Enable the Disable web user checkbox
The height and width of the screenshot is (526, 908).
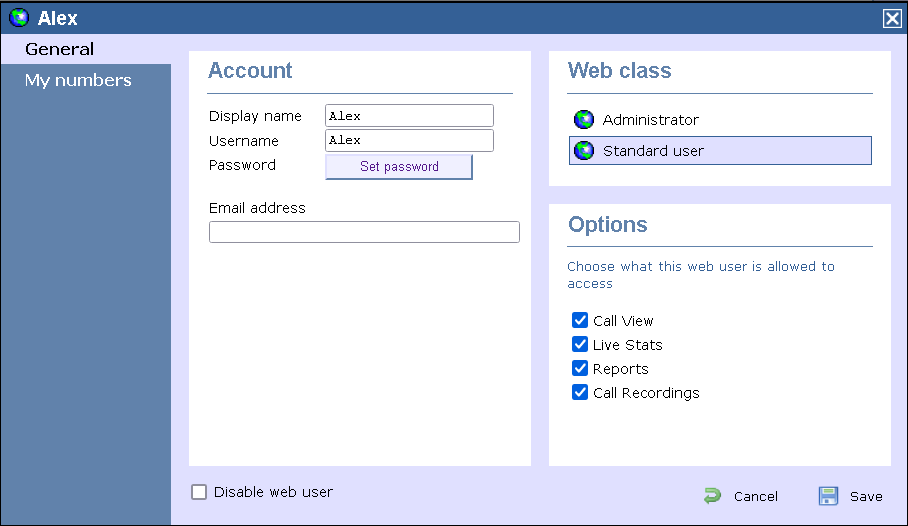click(199, 492)
